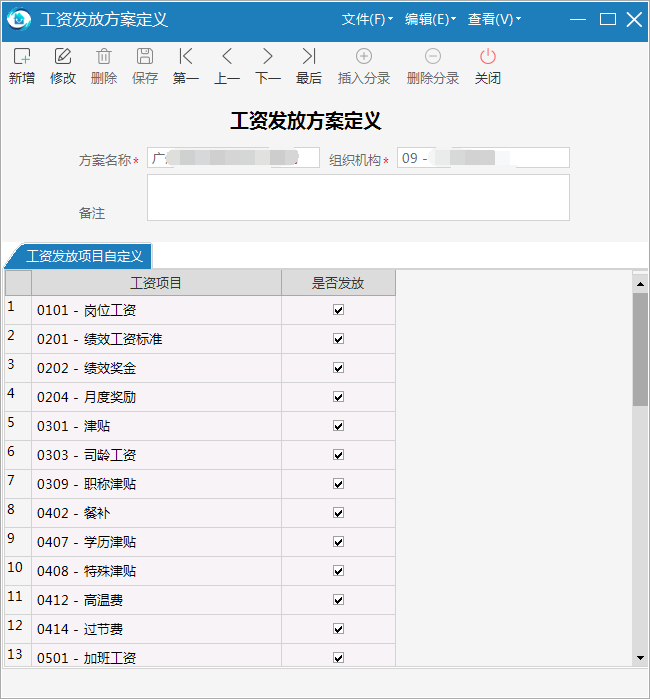Jump to last record with 最后 icon
The height and width of the screenshot is (699, 650).
pos(309,57)
